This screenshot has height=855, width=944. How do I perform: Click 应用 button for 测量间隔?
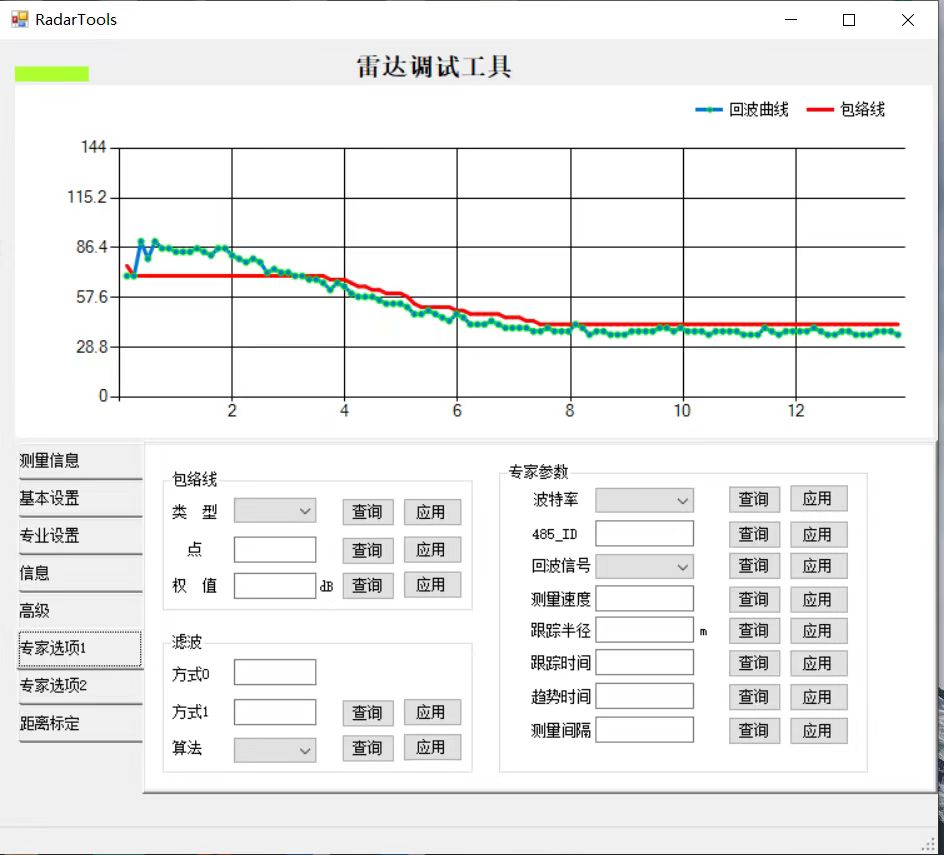pos(818,730)
